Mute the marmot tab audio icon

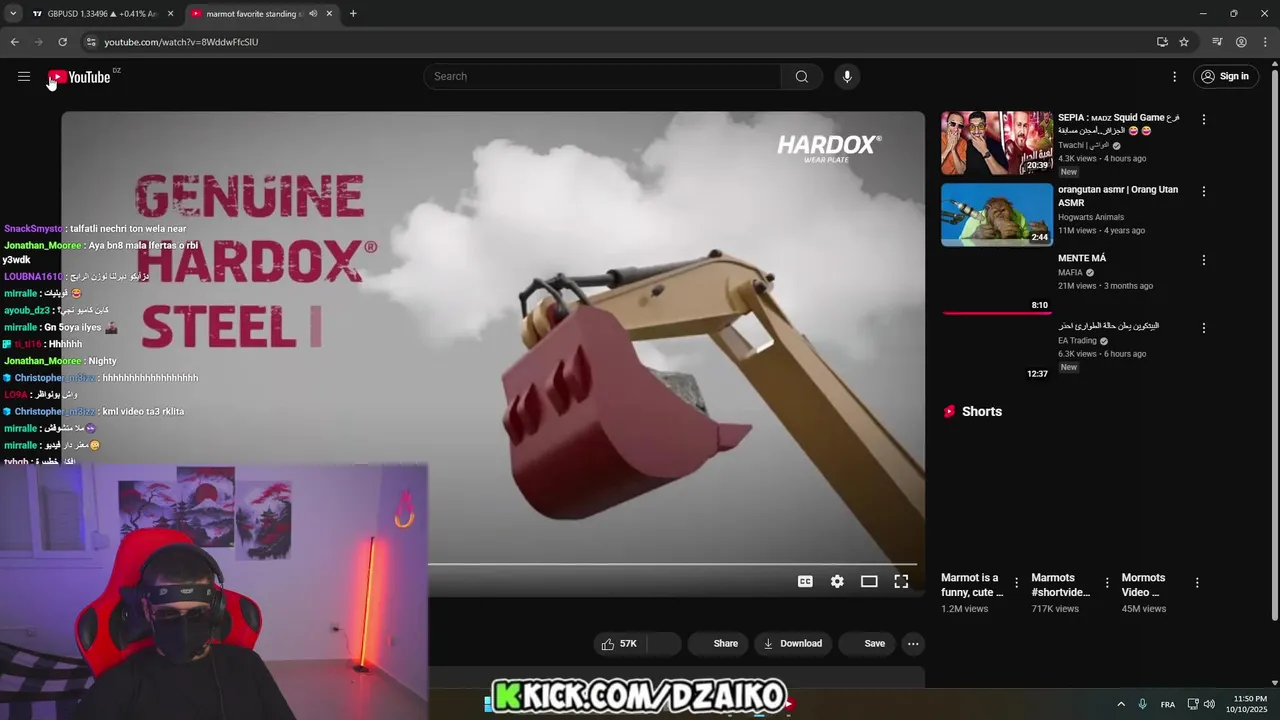point(313,14)
